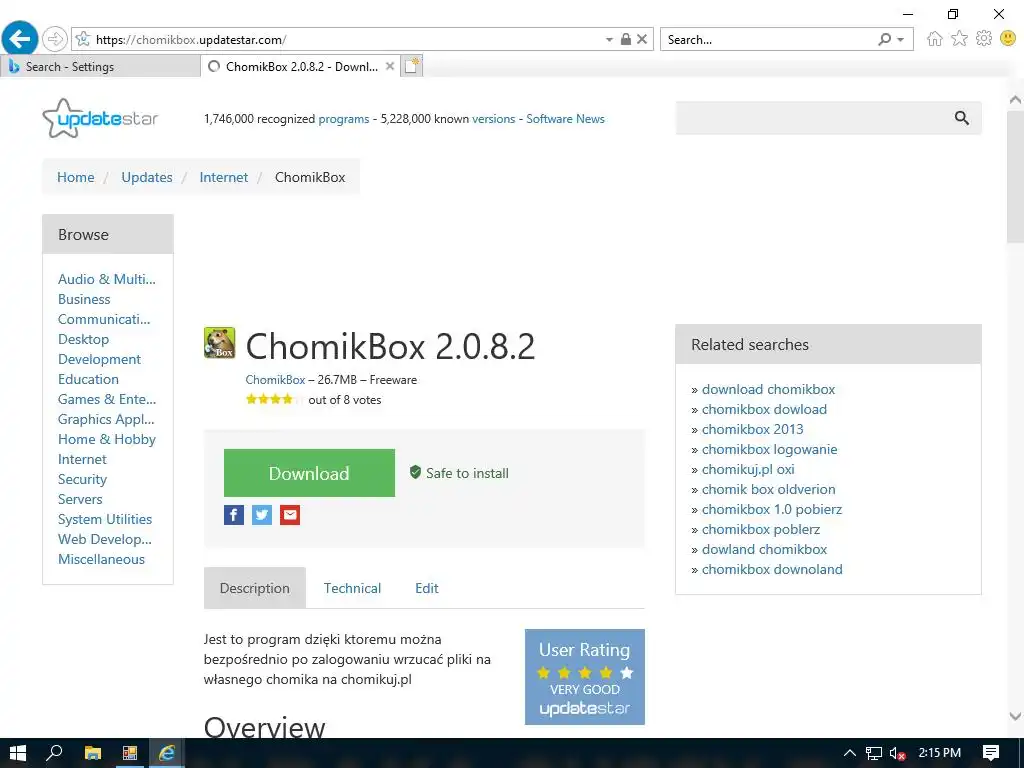Browse the Audio & Multi... category
This screenshot has height=768, width=1024.
106,279
